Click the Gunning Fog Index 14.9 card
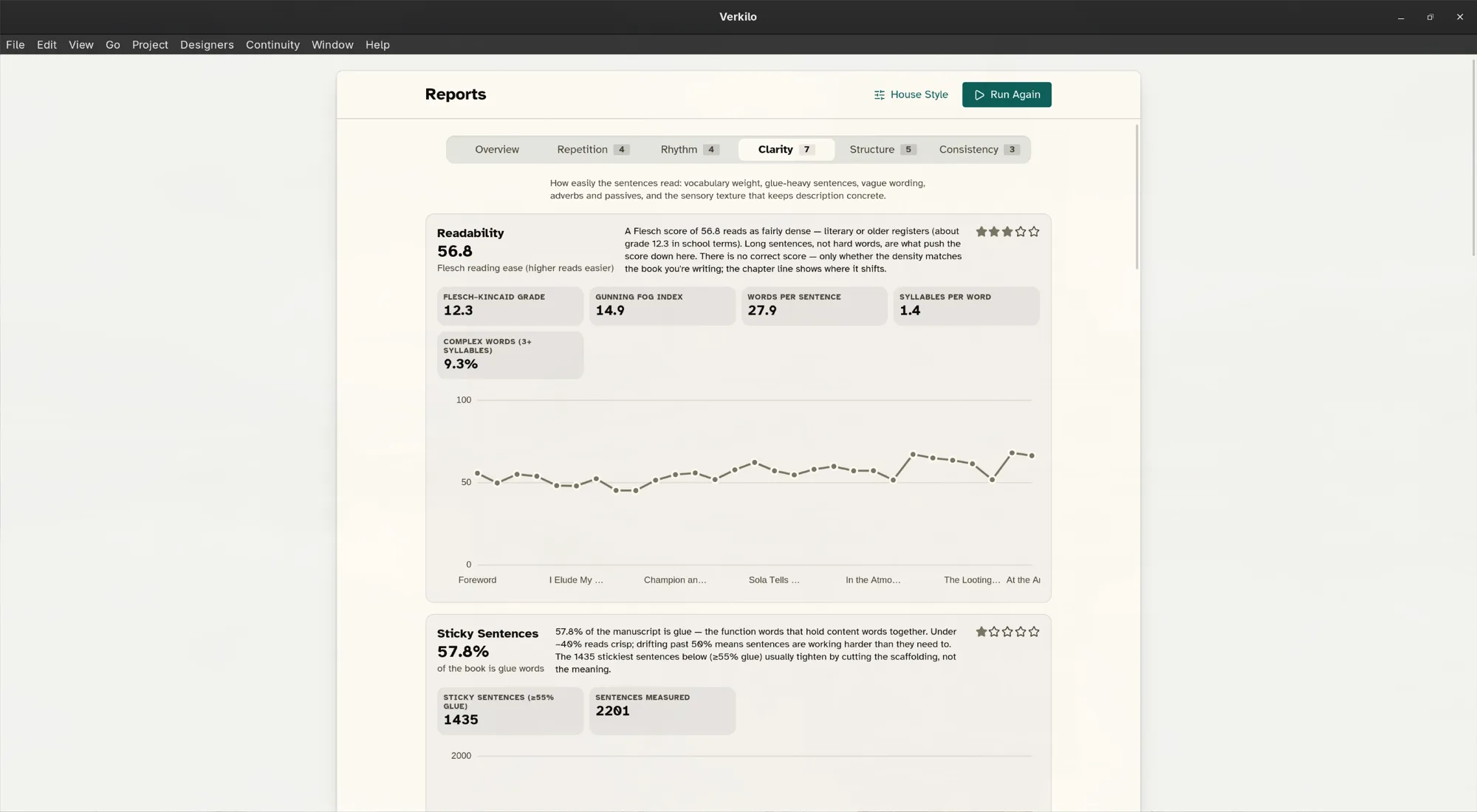This screenshot has width=1477, height=812. coord(662,306)
